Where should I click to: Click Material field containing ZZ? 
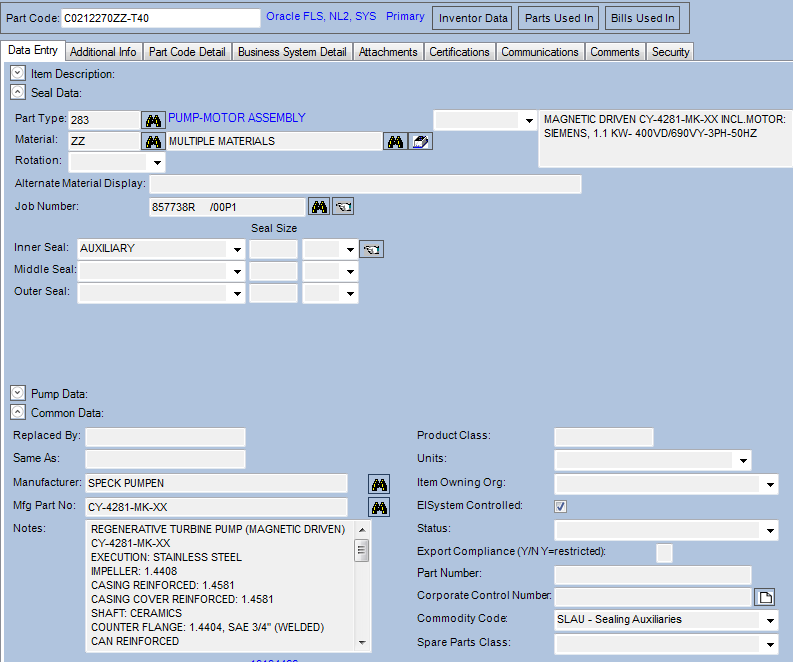coord(104,142)
